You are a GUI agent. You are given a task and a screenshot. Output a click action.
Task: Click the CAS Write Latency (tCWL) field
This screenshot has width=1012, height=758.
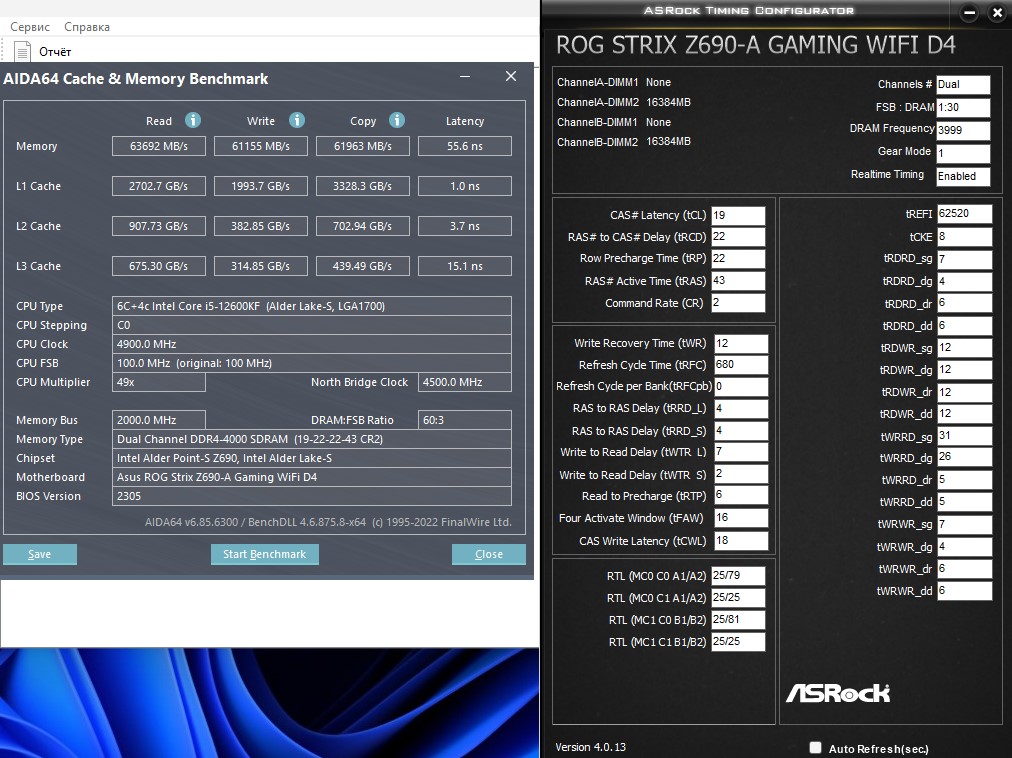coord(741,541)
